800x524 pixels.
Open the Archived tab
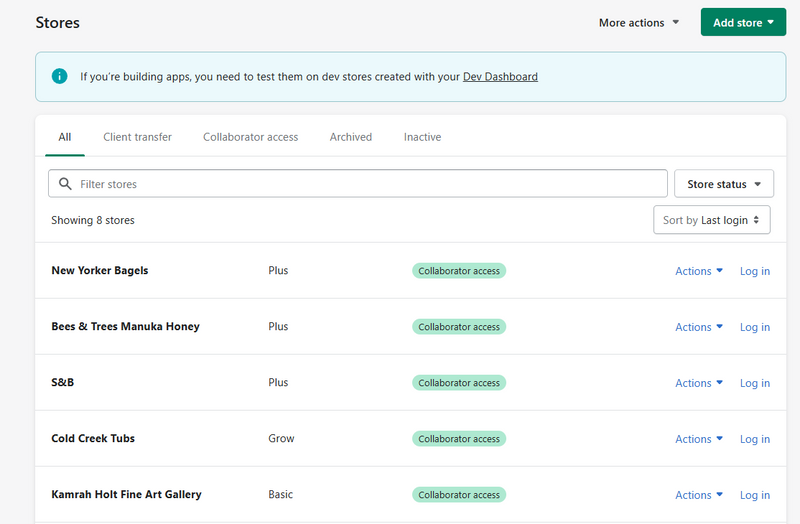click(350, 137)
